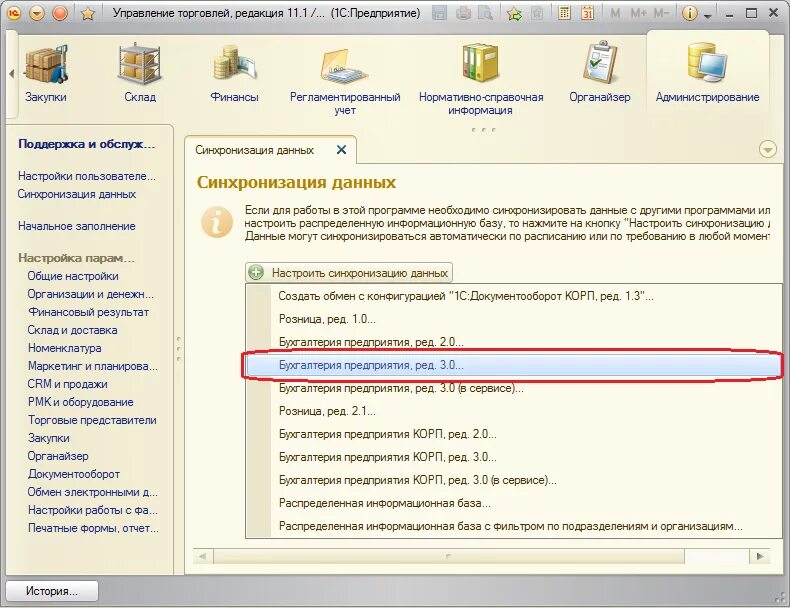This screenshot has height=608, width=790.
Task: Open the 1C main menu dropdown
Action: [x=36, y=13]
